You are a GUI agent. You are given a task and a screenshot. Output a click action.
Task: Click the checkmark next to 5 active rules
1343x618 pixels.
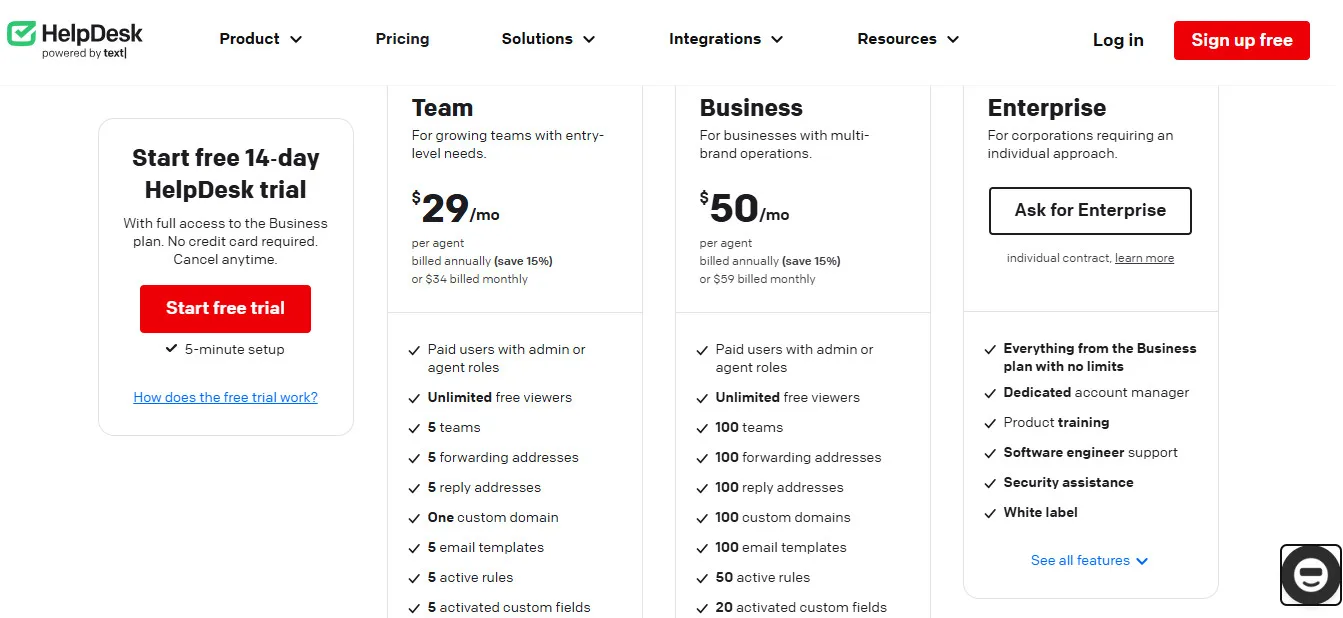tap(413, 577)
